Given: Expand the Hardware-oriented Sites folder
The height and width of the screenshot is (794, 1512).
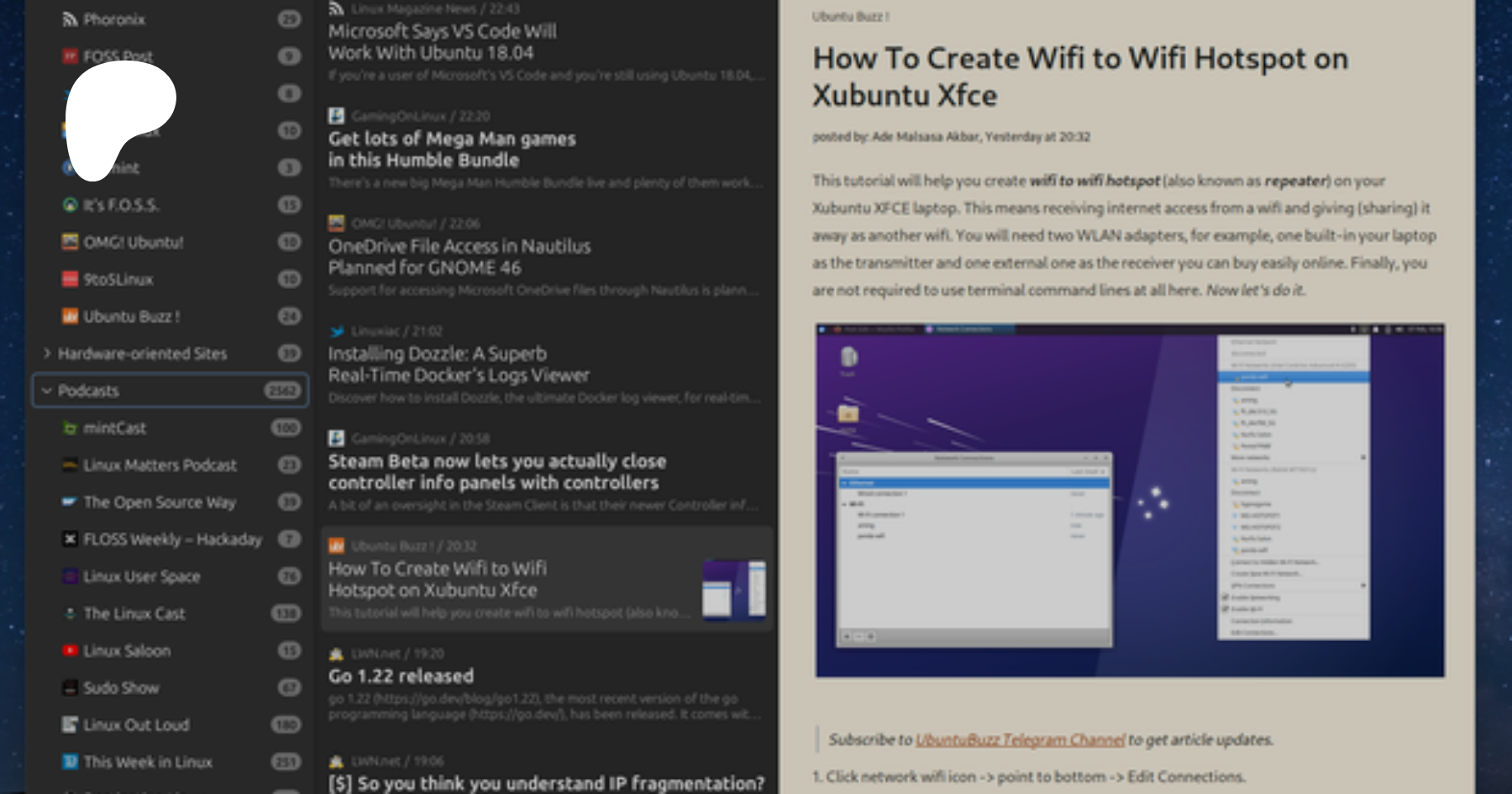Looking at the screenshot, I should tap(47, 354).
